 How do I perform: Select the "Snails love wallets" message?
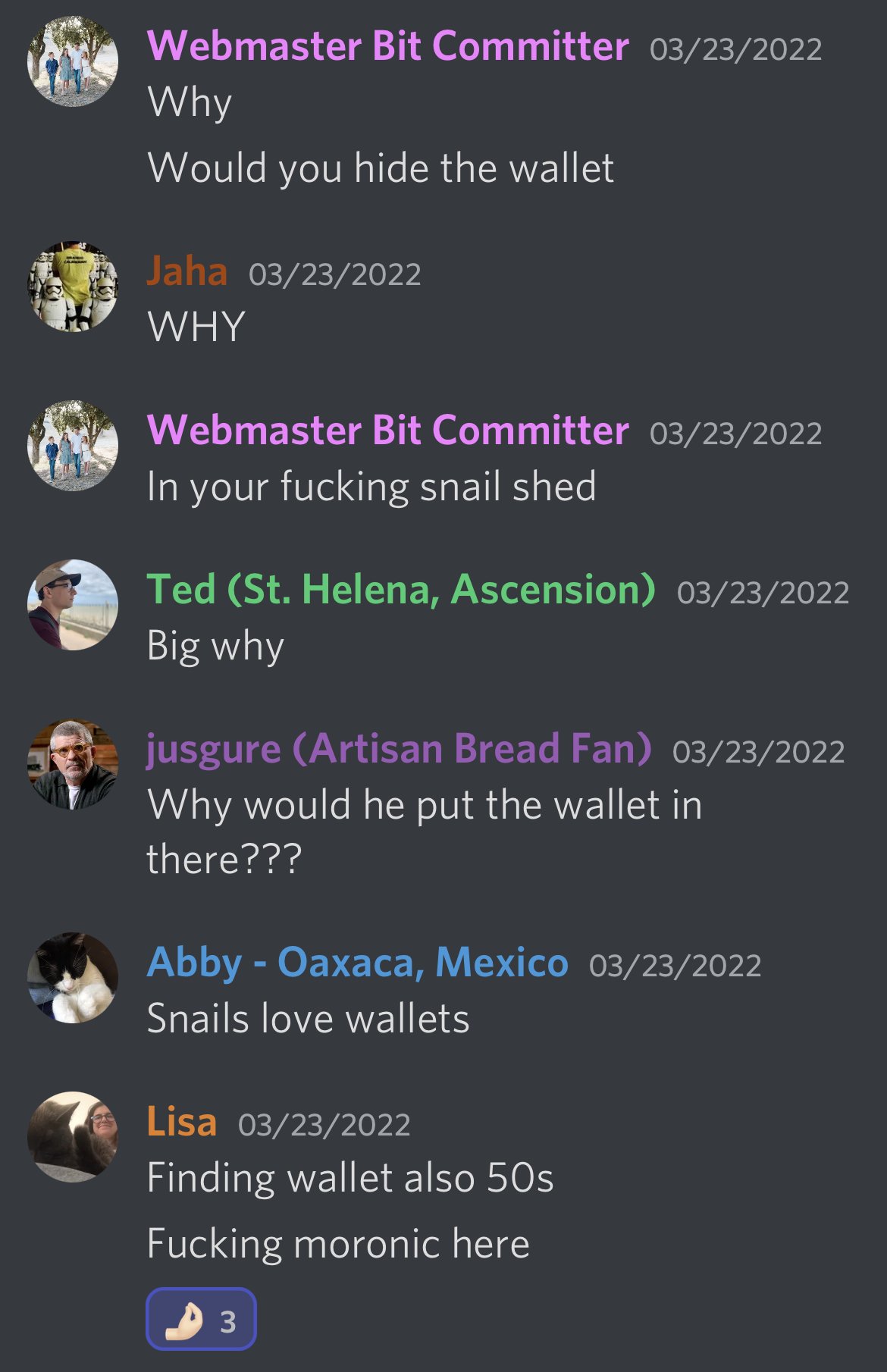[x=308, y=1018]
